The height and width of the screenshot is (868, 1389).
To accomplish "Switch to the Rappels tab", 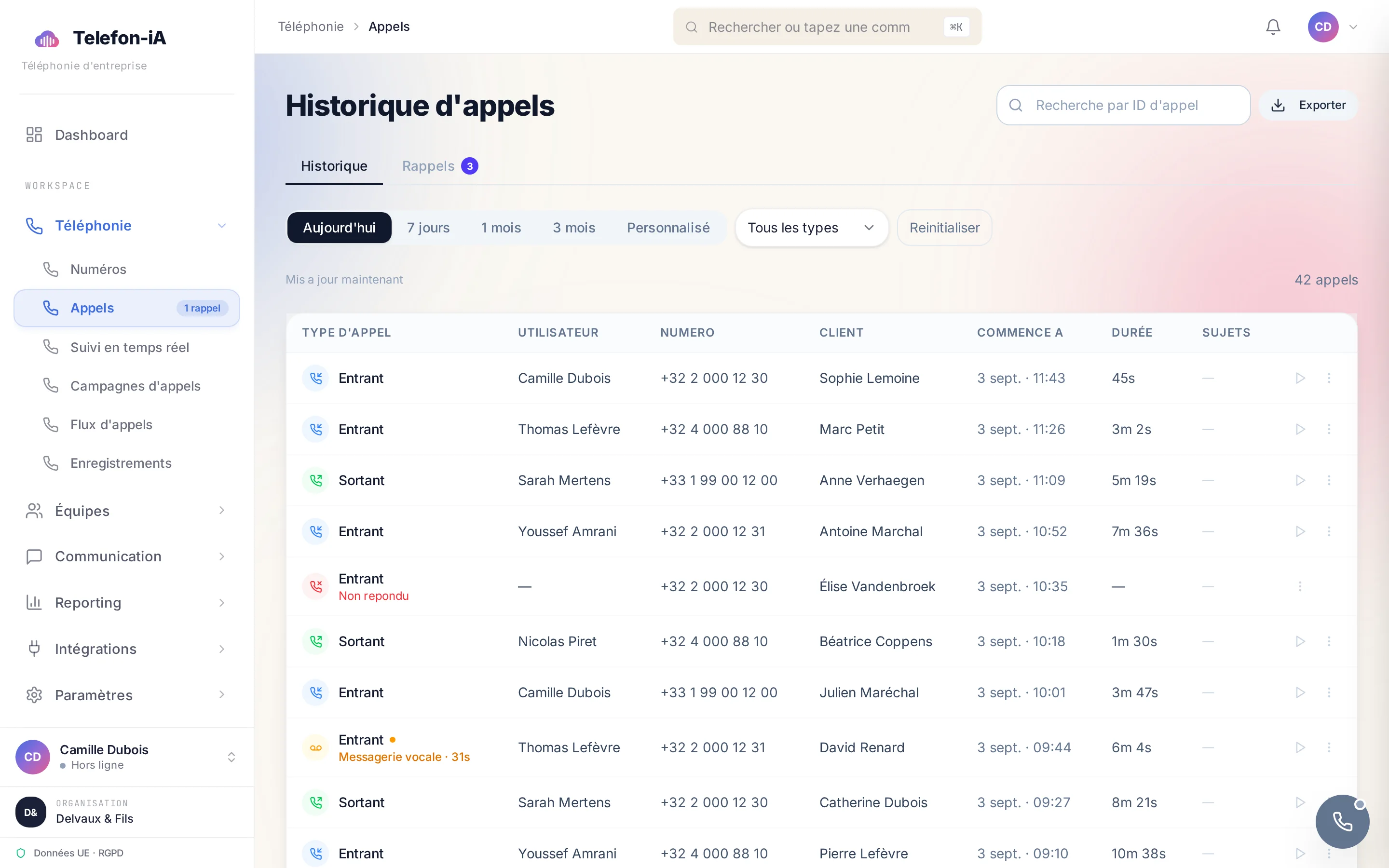I will point(440,166).
